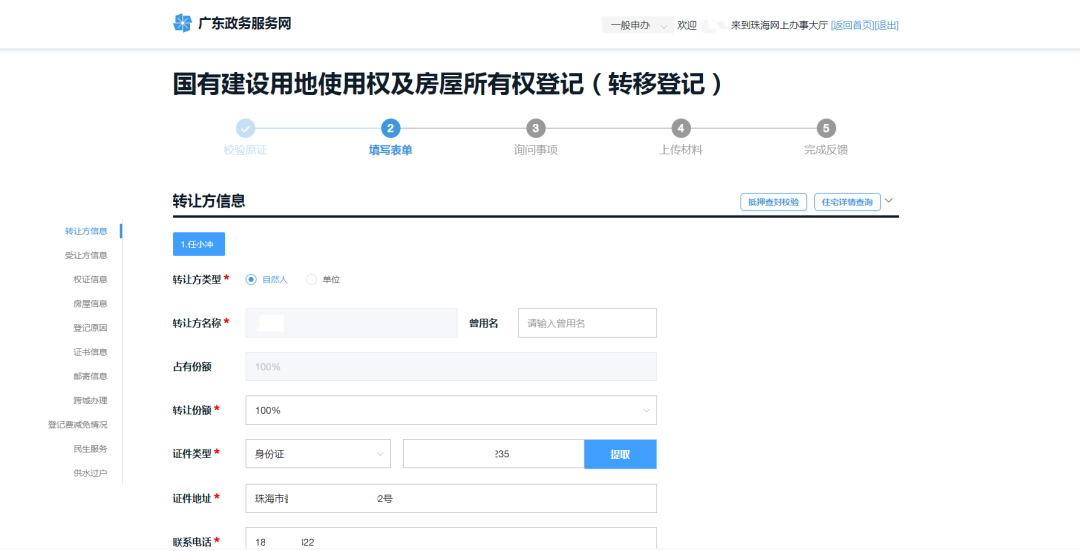
Task: Click the 住宅详情查询 button
Action: click(846, 202)
